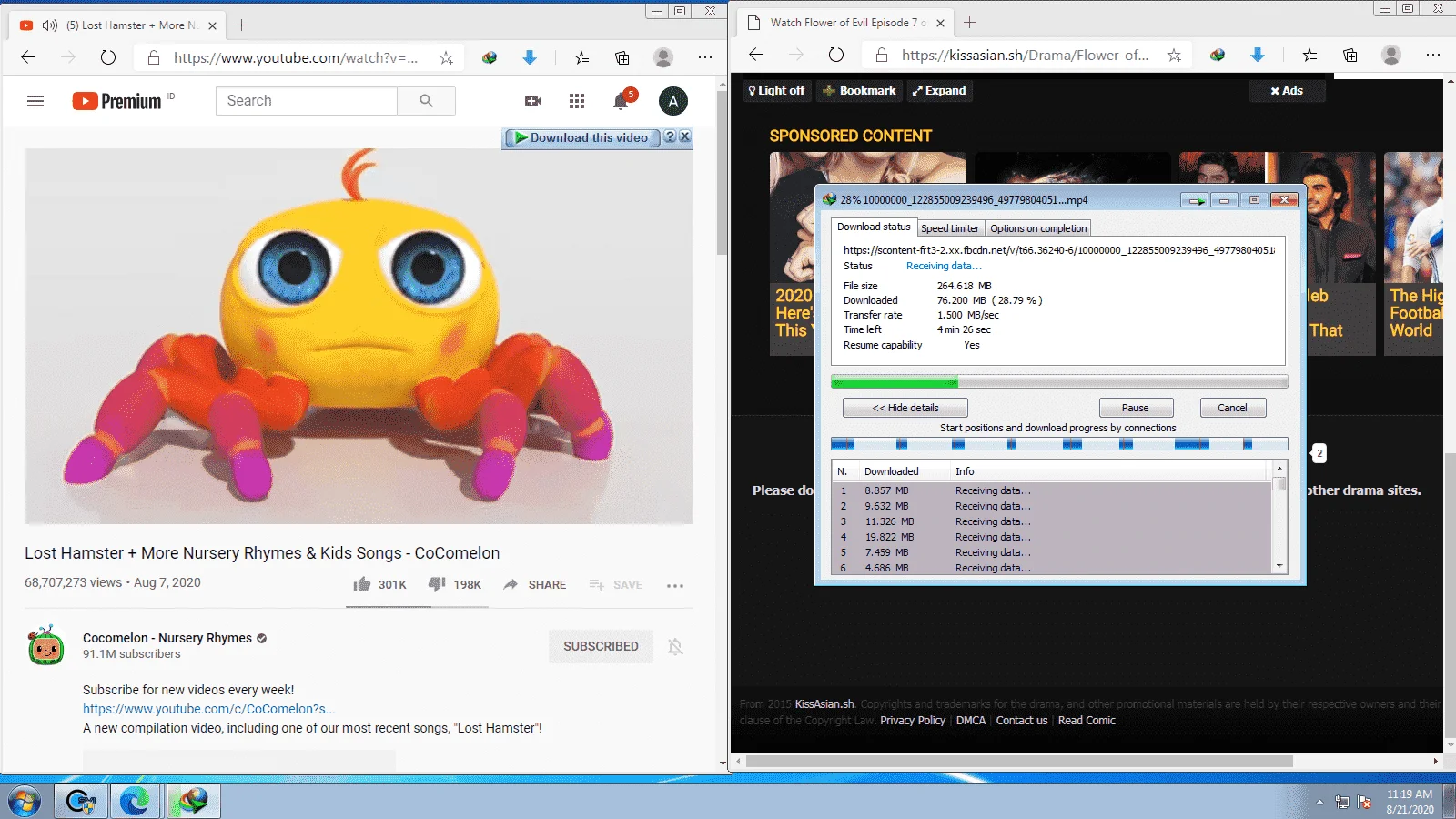Viewport: 1456px width, 819px height.
Task: Click the green download progress bar
Action: click(x=1059, y=382)
